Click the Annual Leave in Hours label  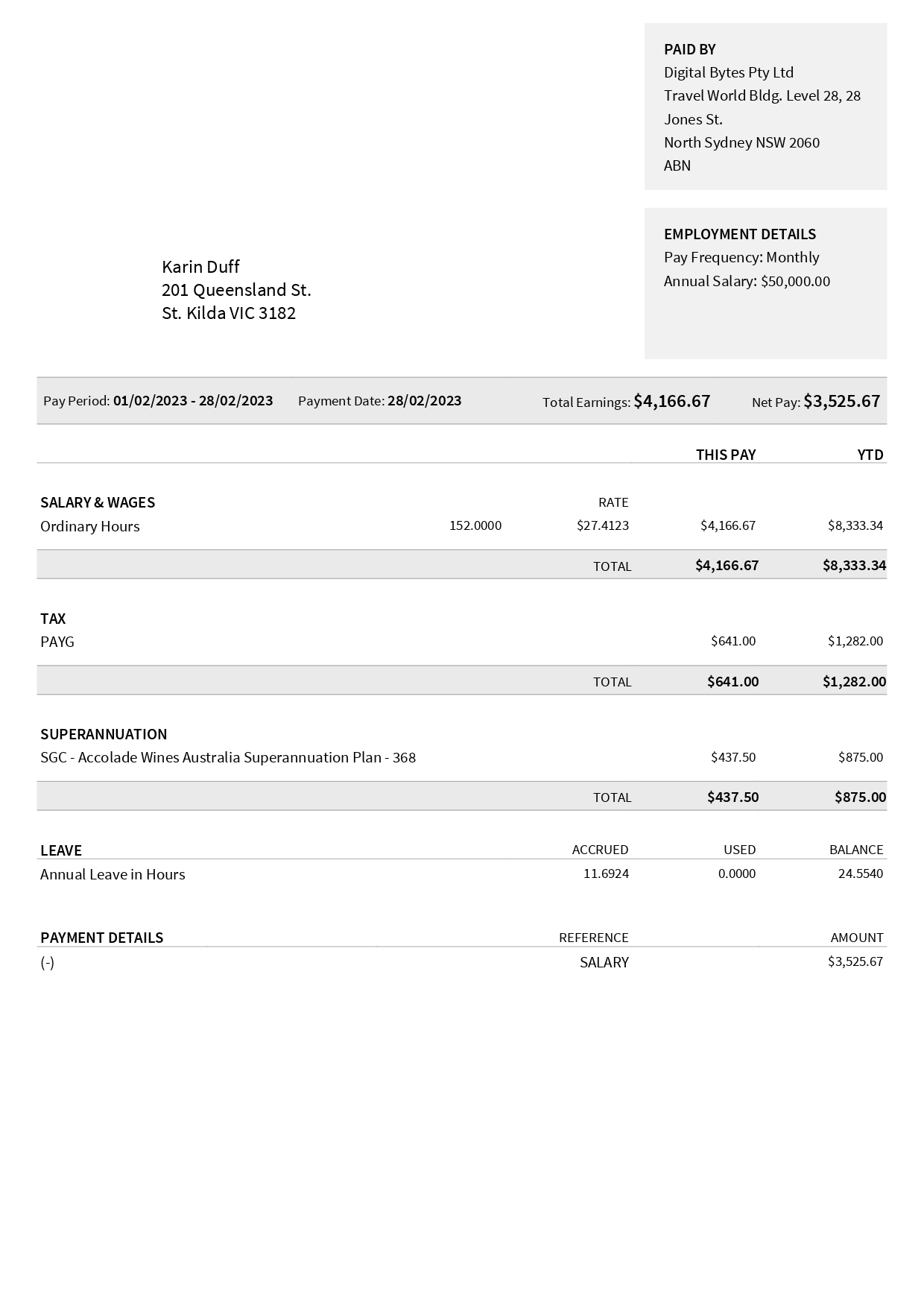pos(113,874)
